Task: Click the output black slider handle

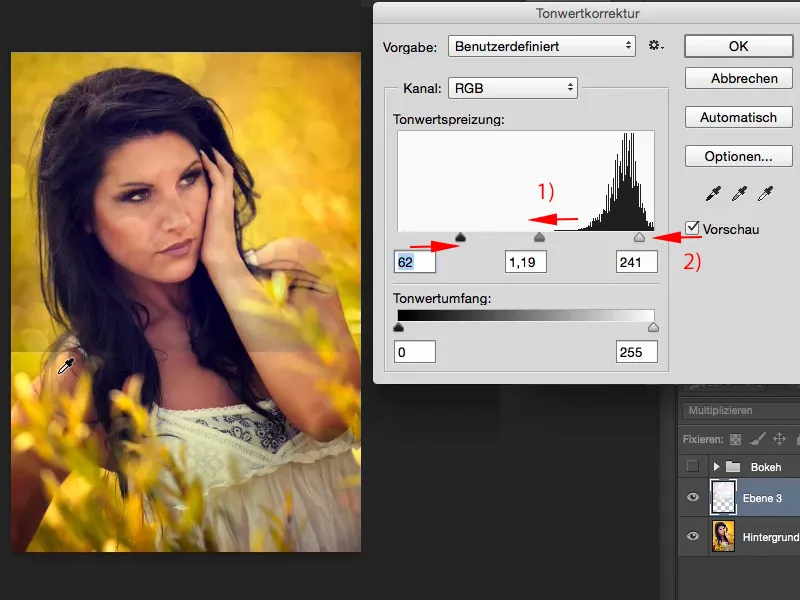Action: pyautogui.click(x=398, y=327)
